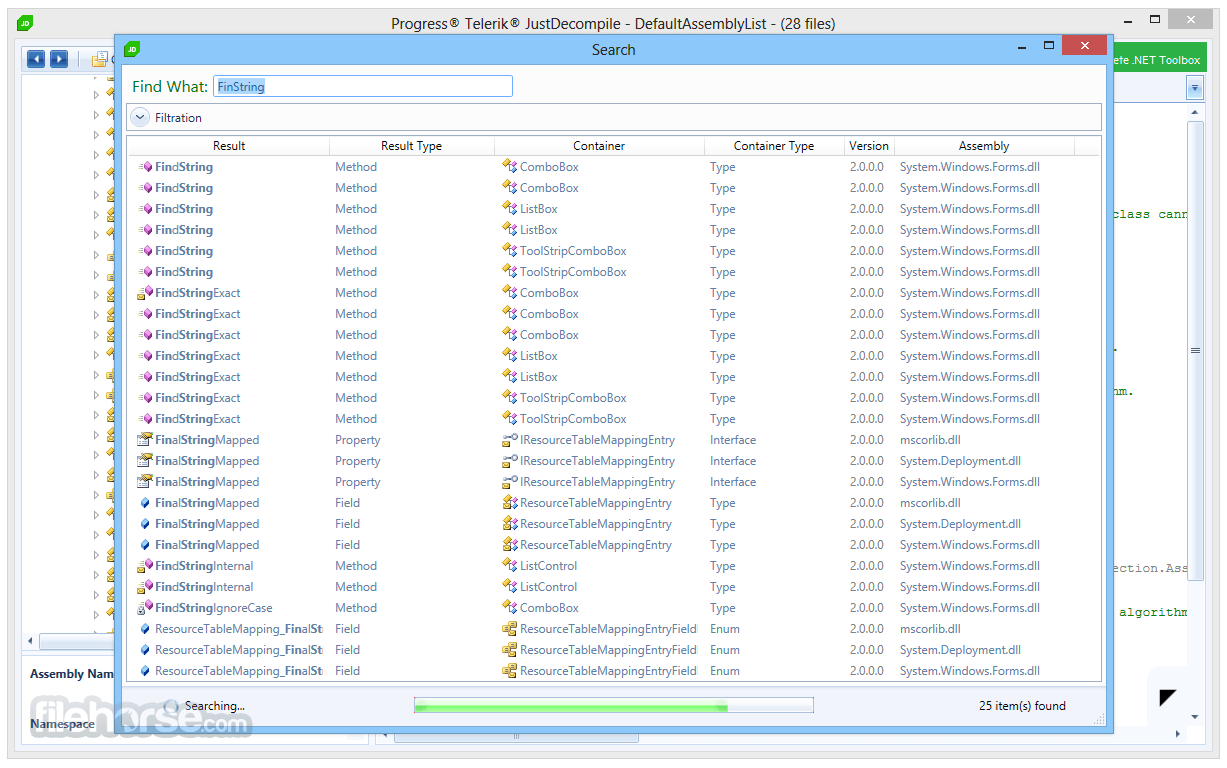Click interface icon of IResourceTableMappingEntry in mscorlib.dll row
The image size is (1227, 768).
click(509, 440)
